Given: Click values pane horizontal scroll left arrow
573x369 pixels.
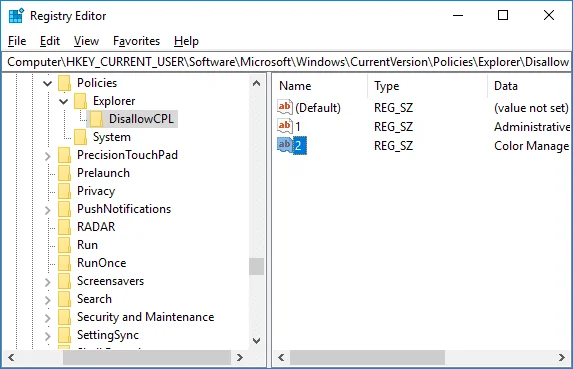Looking at the screenshot, I should click(281, 357).
